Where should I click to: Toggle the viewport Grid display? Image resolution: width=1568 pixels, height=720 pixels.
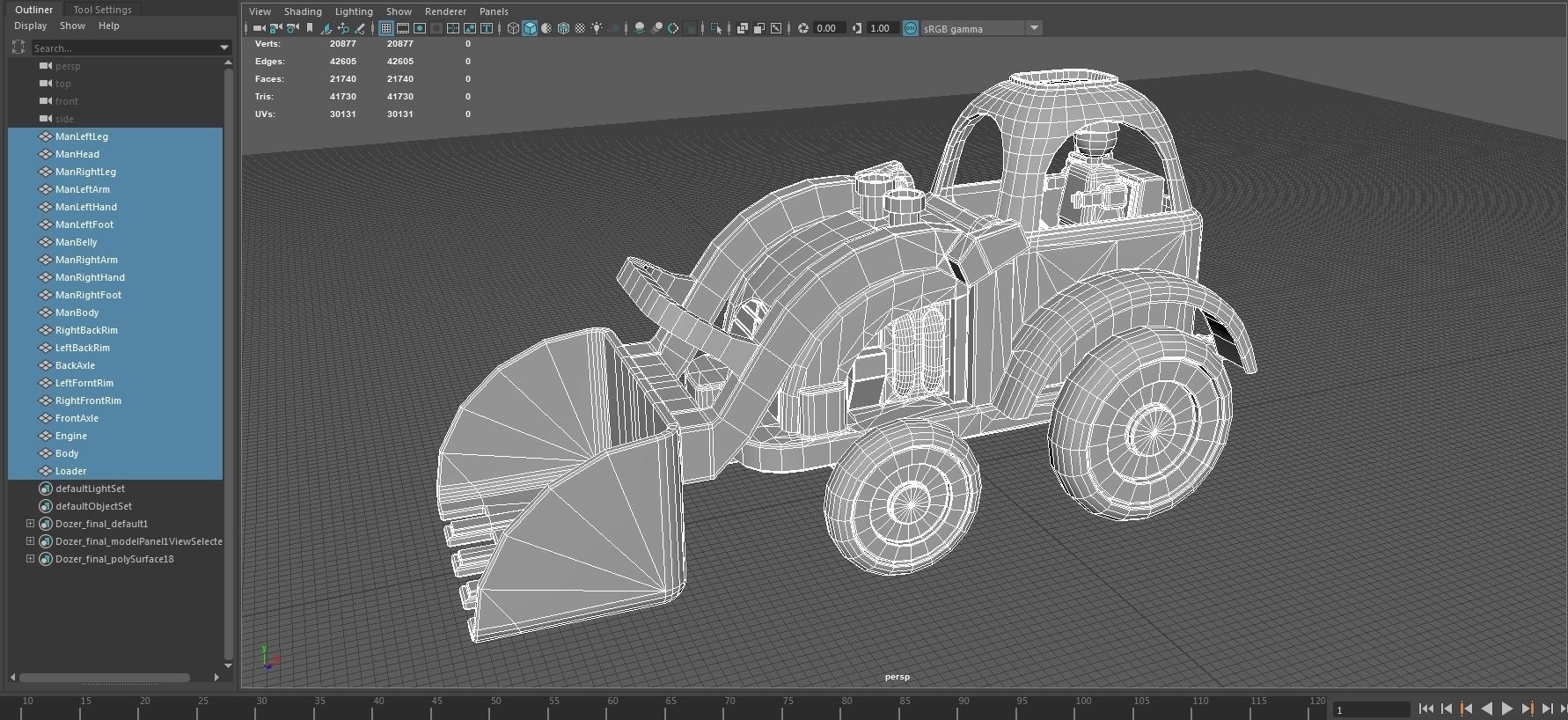click(x=386, y=28)
